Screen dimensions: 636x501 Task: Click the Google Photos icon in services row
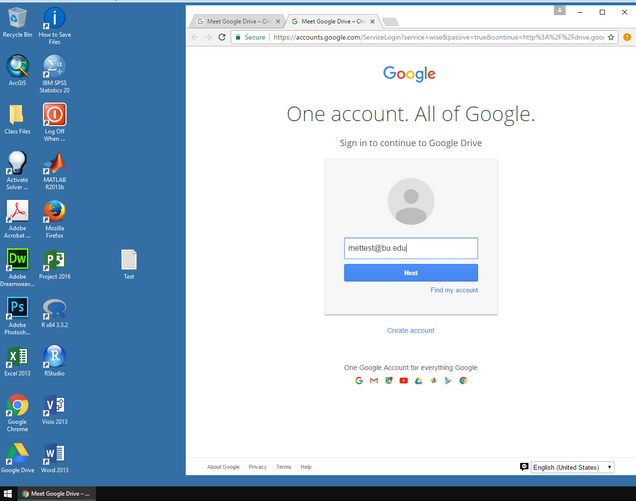pyautogui.click(x=433, y=381)
